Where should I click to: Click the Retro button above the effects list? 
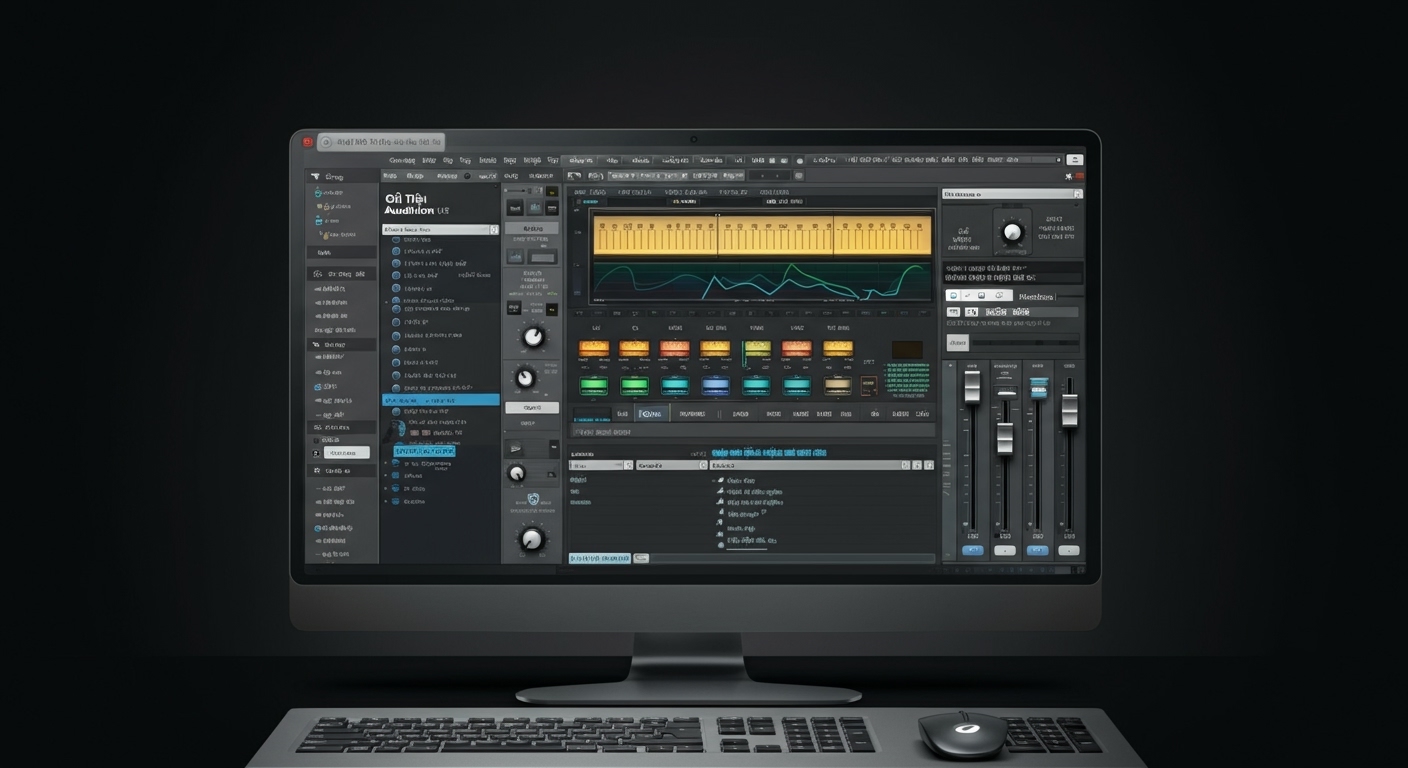point(532,228)
